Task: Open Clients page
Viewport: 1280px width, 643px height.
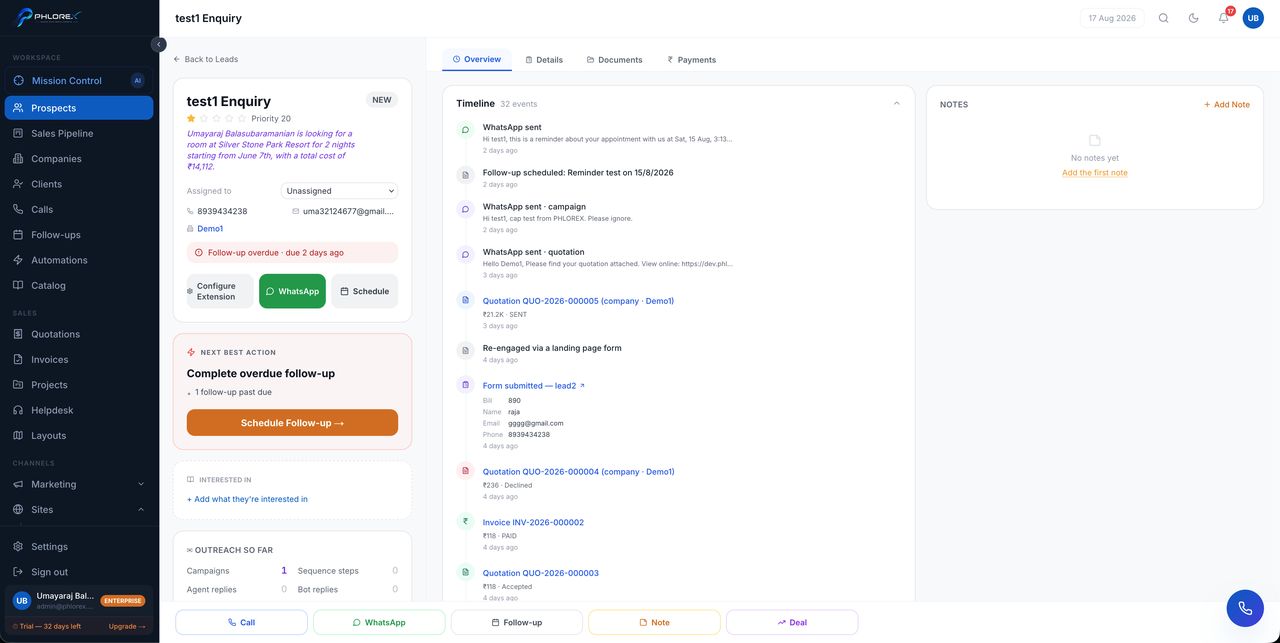Action: click(x=79, y=184)
